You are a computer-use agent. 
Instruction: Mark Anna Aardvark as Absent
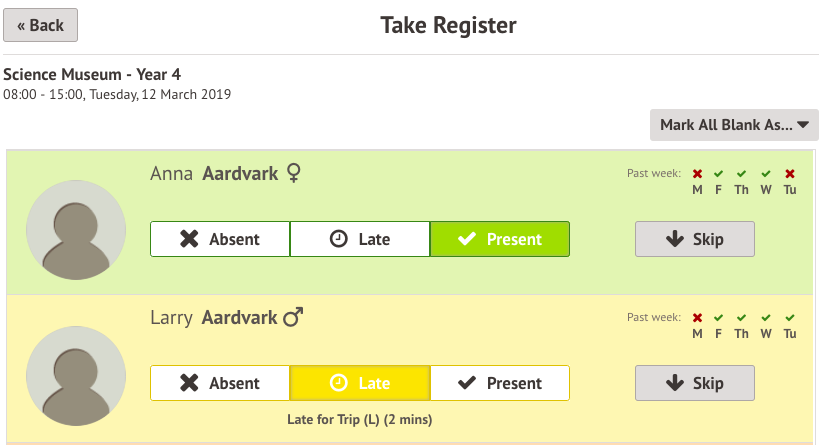[x=220, y=239]
